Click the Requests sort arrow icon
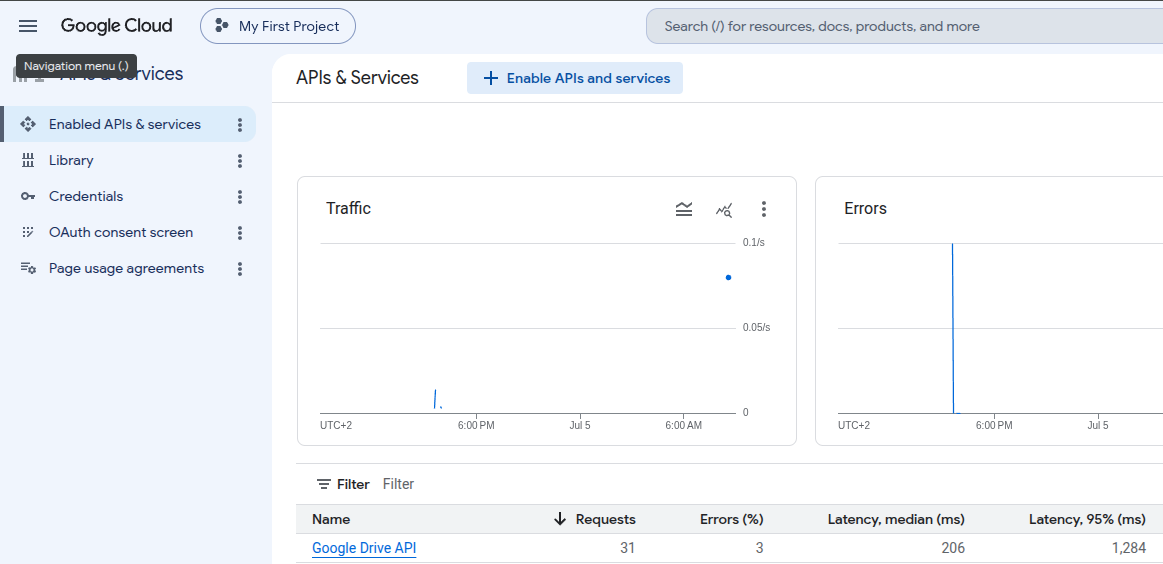 point(560,519)
